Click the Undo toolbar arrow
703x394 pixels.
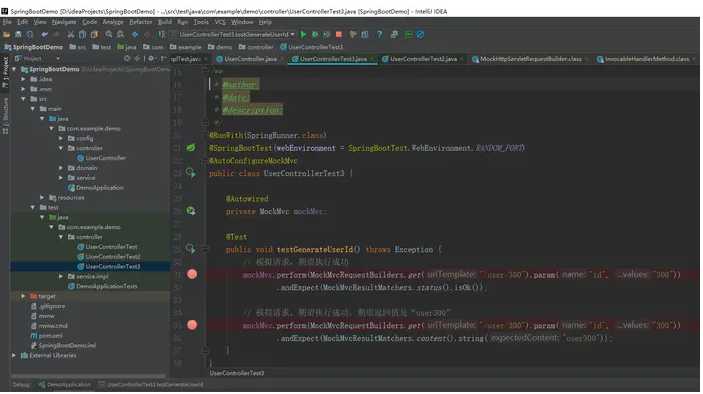click(44, 35)
